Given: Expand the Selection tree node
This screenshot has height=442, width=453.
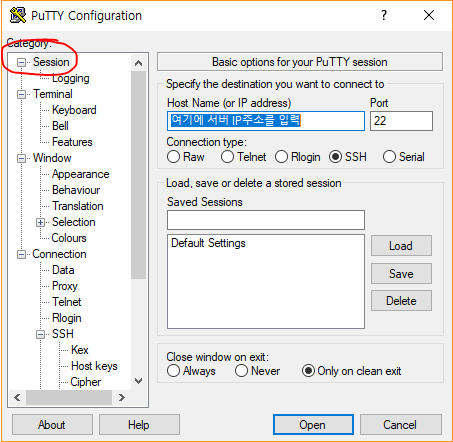Looking at the screenshot, I should (40, 222).
